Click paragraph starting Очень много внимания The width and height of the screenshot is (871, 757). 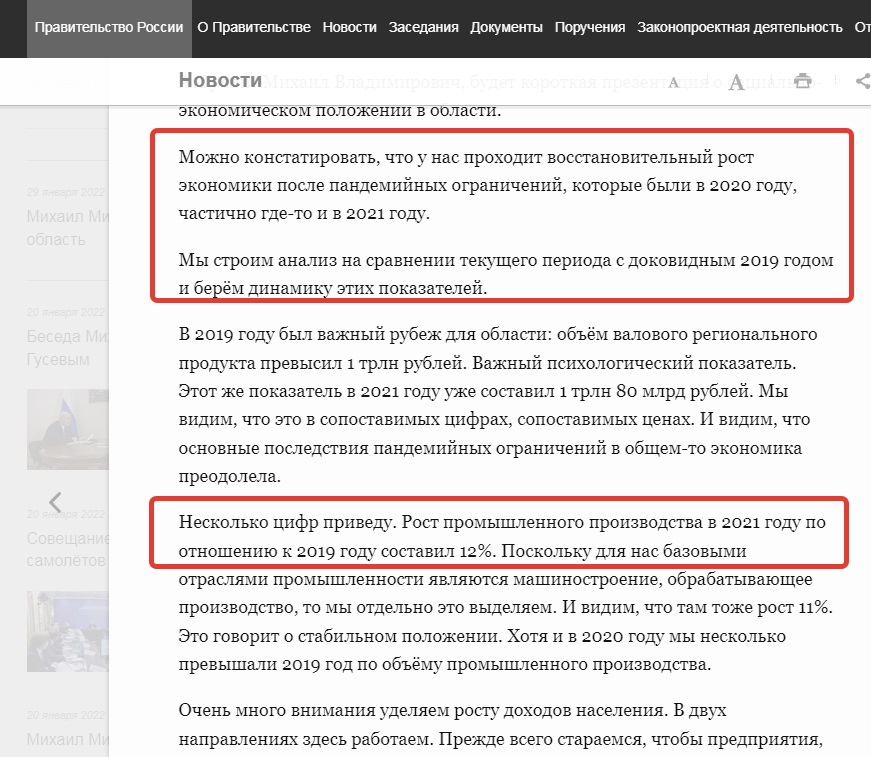coord(500,725)
